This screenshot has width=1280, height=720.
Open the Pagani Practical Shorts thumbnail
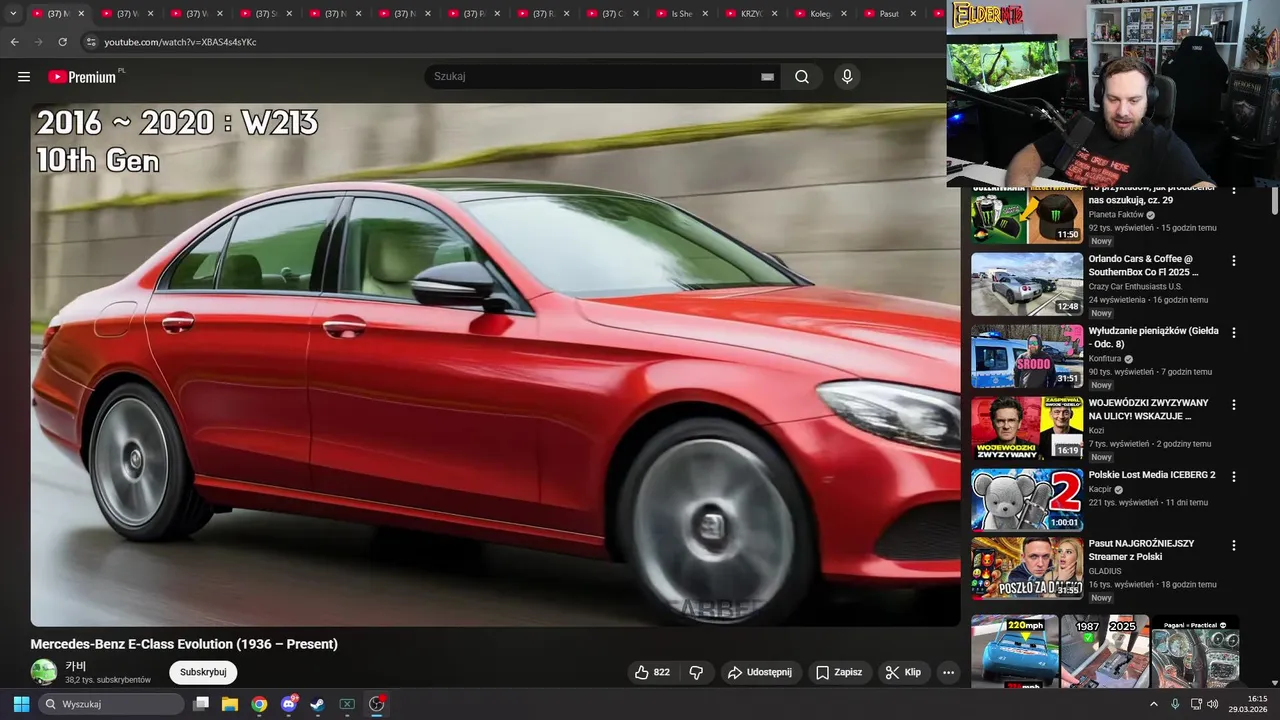pos(1195,652)
